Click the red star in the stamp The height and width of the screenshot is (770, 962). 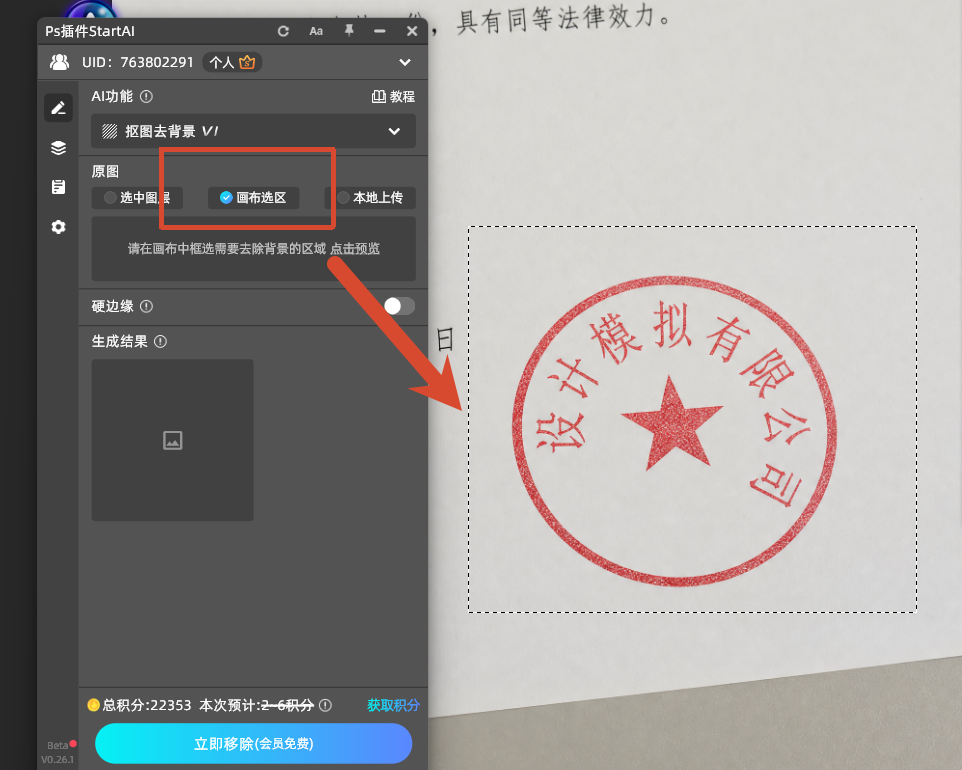tap(672, 423)
